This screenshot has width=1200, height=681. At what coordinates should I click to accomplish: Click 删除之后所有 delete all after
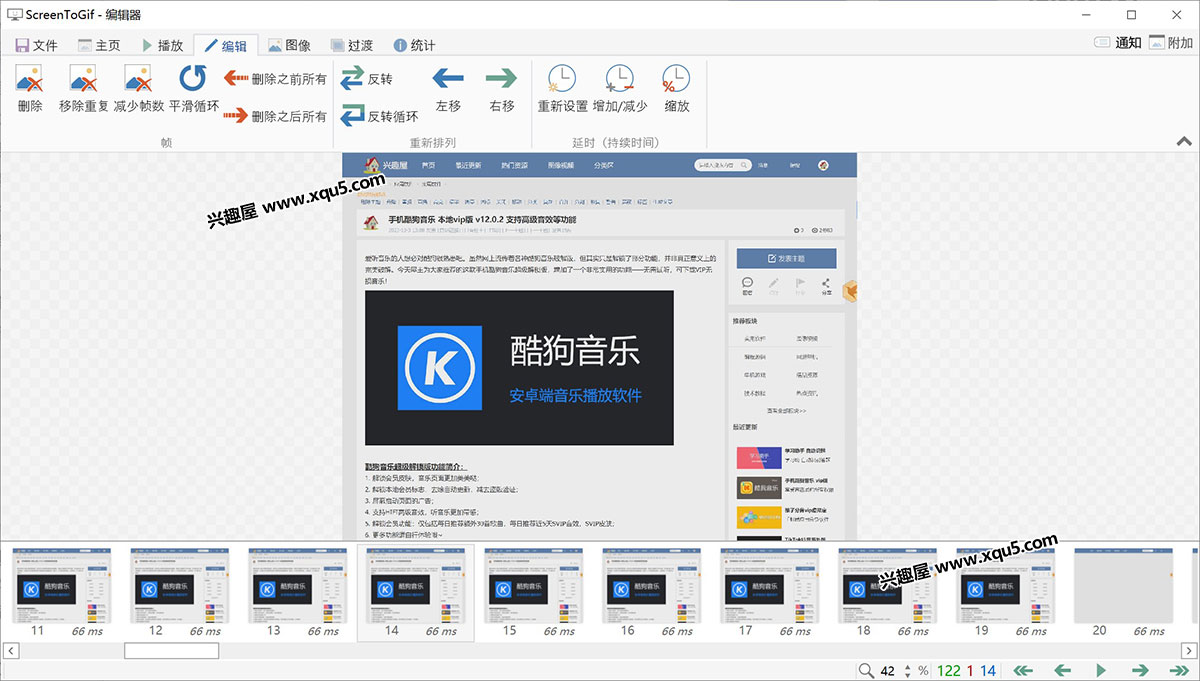click(x=275, y=116)
